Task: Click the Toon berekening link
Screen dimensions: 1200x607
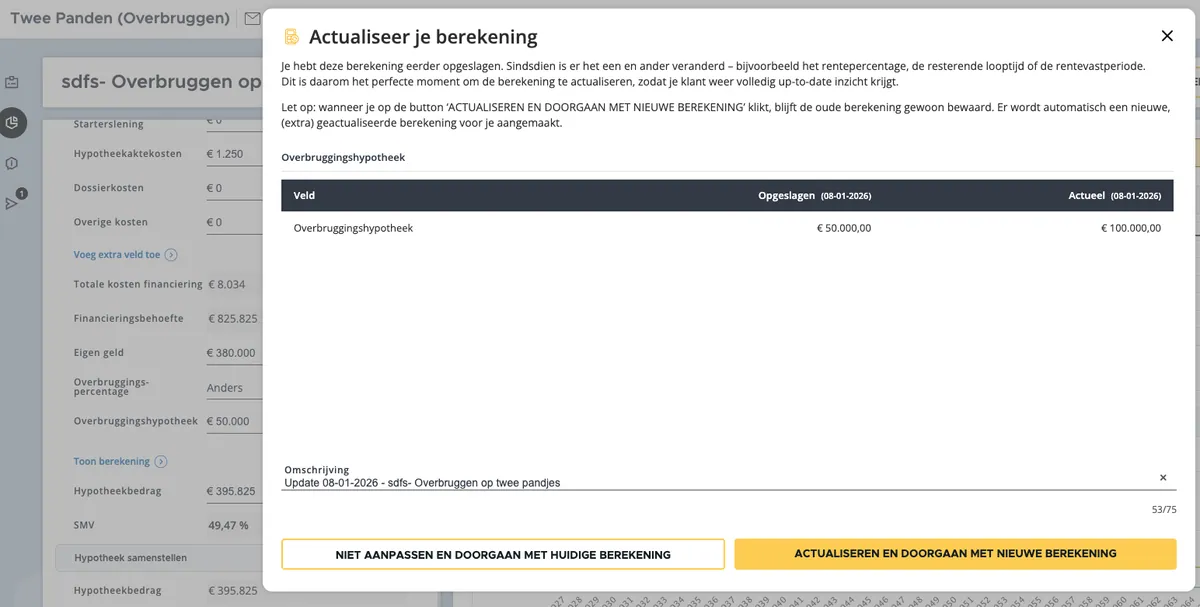Action: click(112, 462)
